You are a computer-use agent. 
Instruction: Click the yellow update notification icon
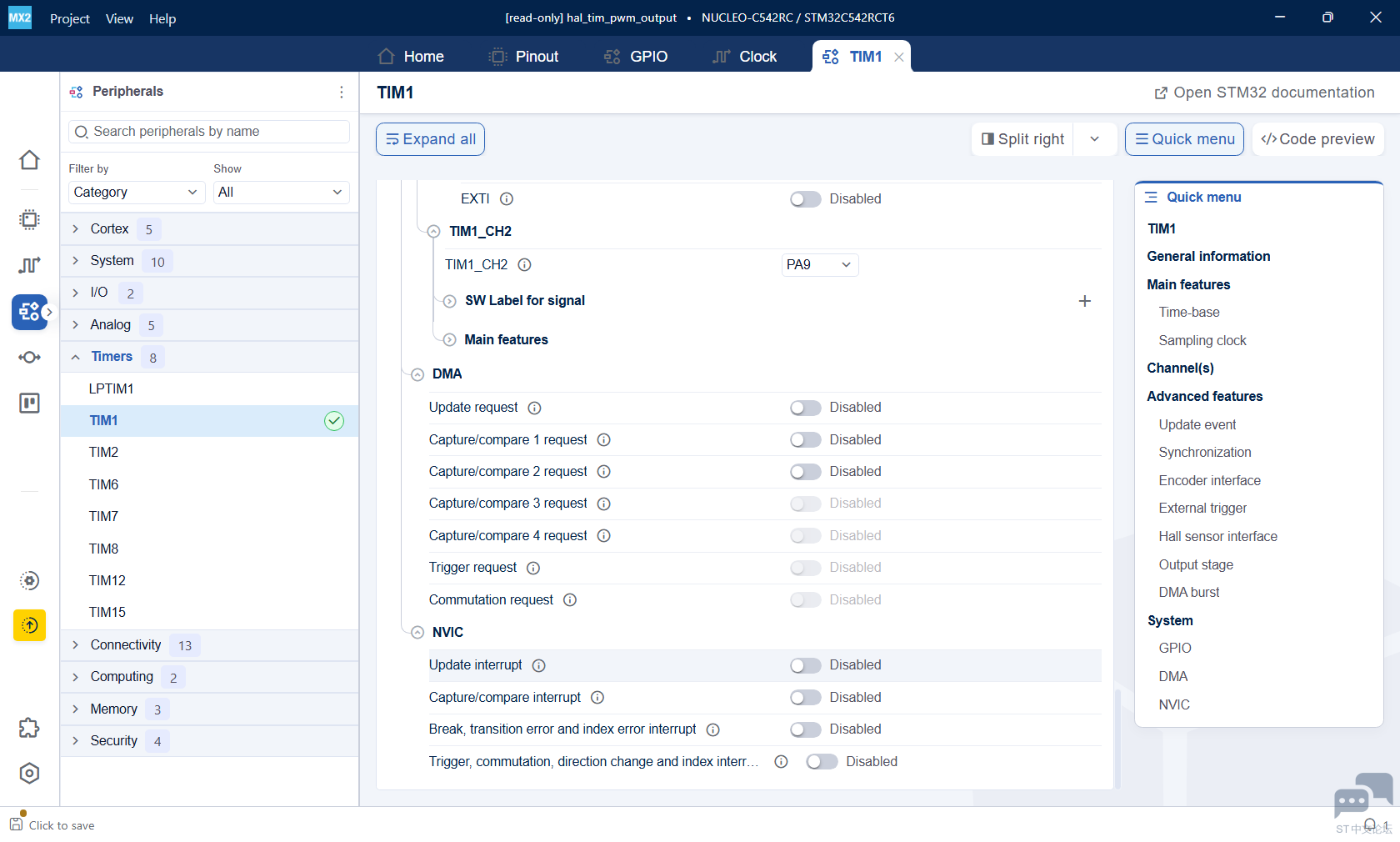pyautogui.click(x=29, y=625)
